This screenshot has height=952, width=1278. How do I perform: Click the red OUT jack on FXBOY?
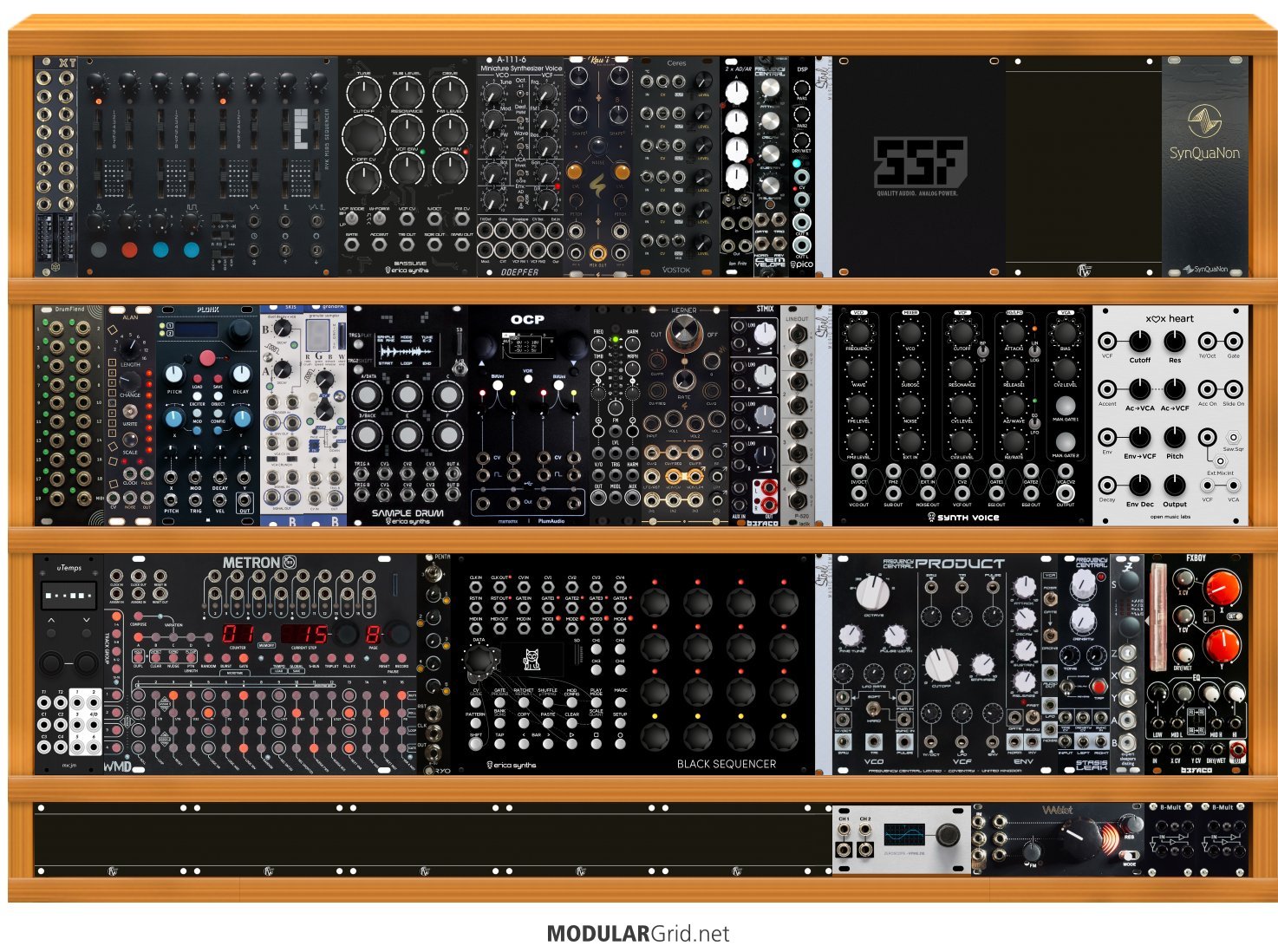click(1238, 750)
